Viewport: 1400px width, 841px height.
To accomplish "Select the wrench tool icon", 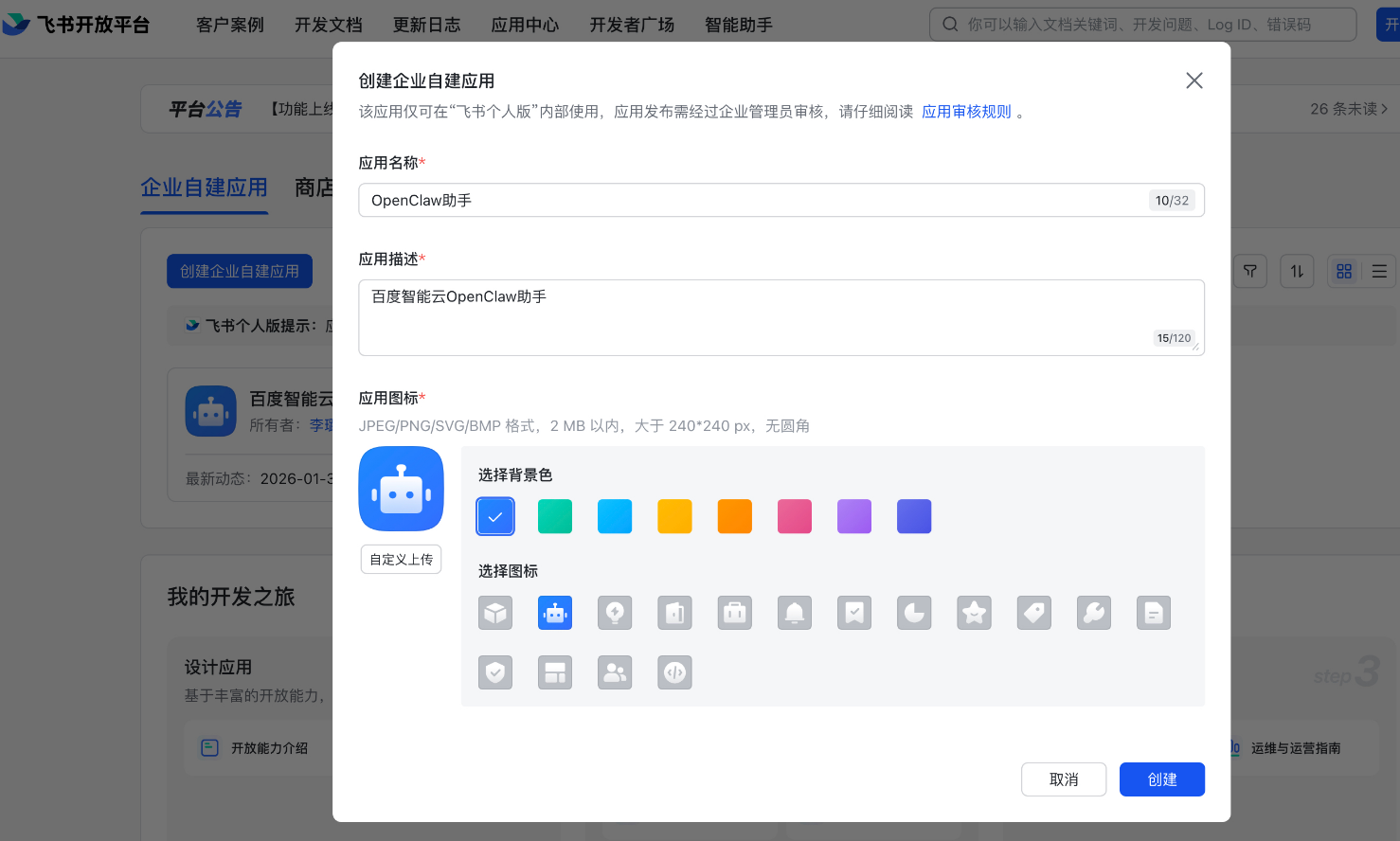I will pos(1093,614).
